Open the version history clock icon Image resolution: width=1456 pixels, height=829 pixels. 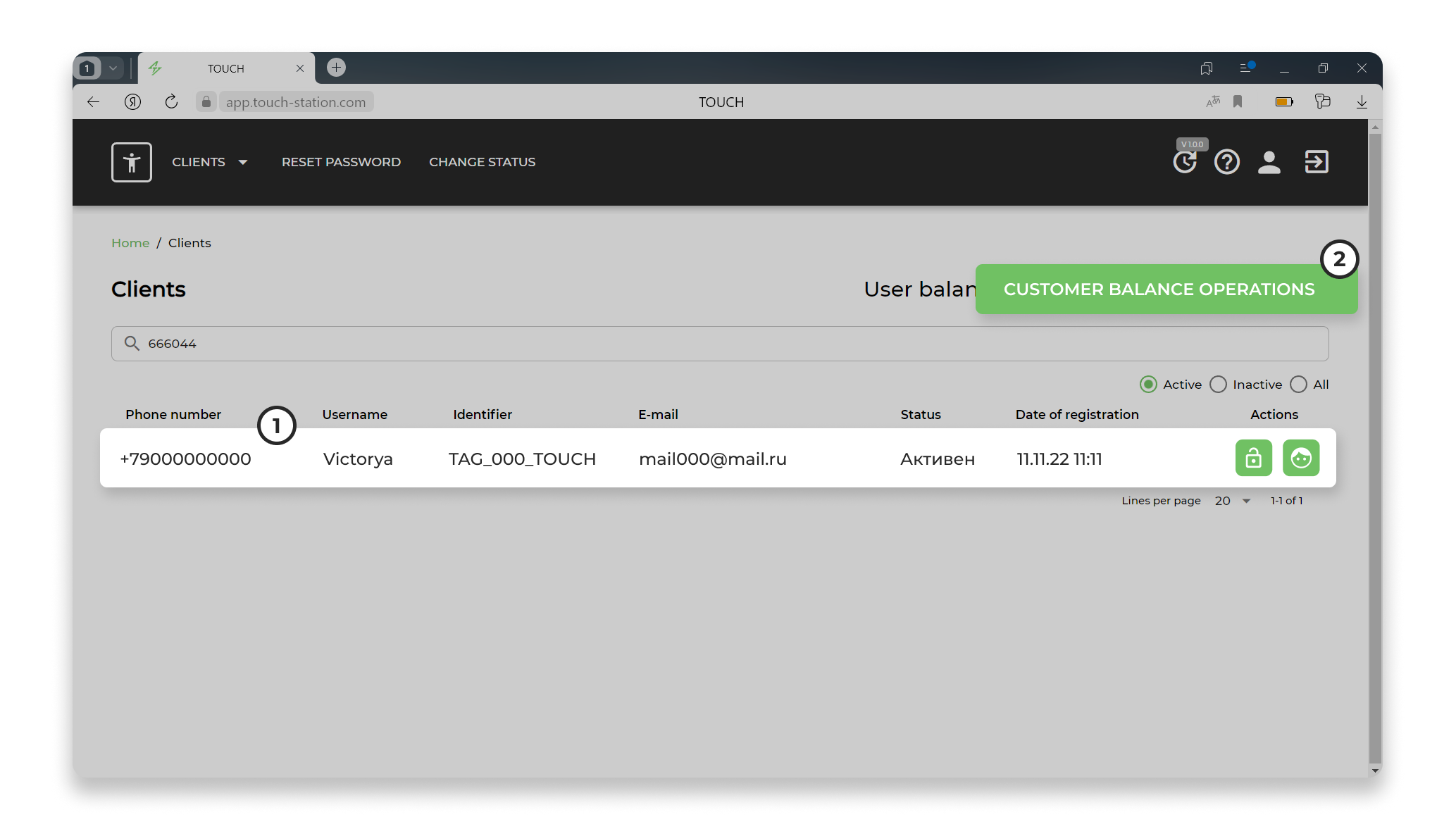(x=1185, y=163)
